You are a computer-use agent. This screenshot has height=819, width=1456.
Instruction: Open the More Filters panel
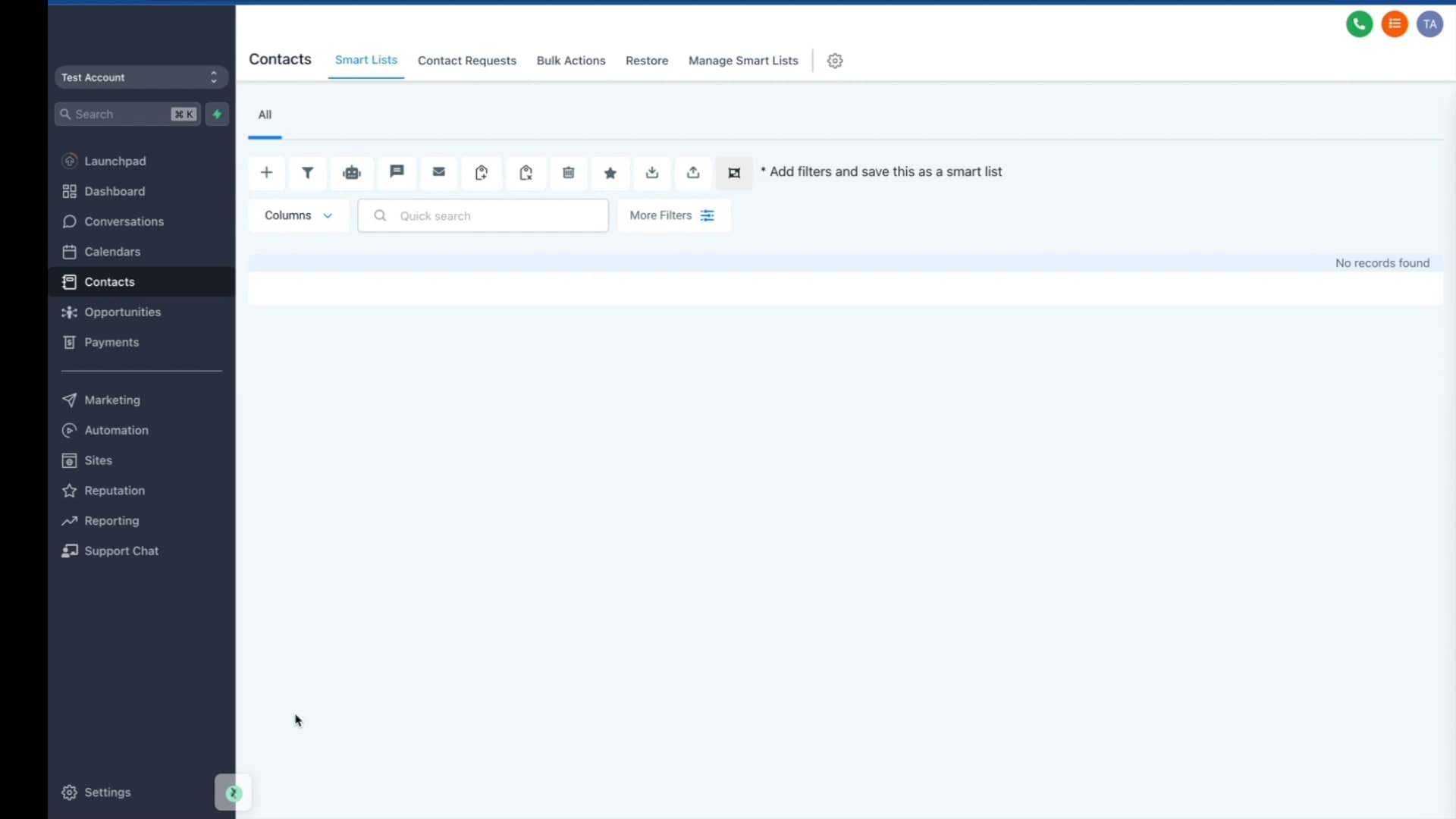point(673,215)
